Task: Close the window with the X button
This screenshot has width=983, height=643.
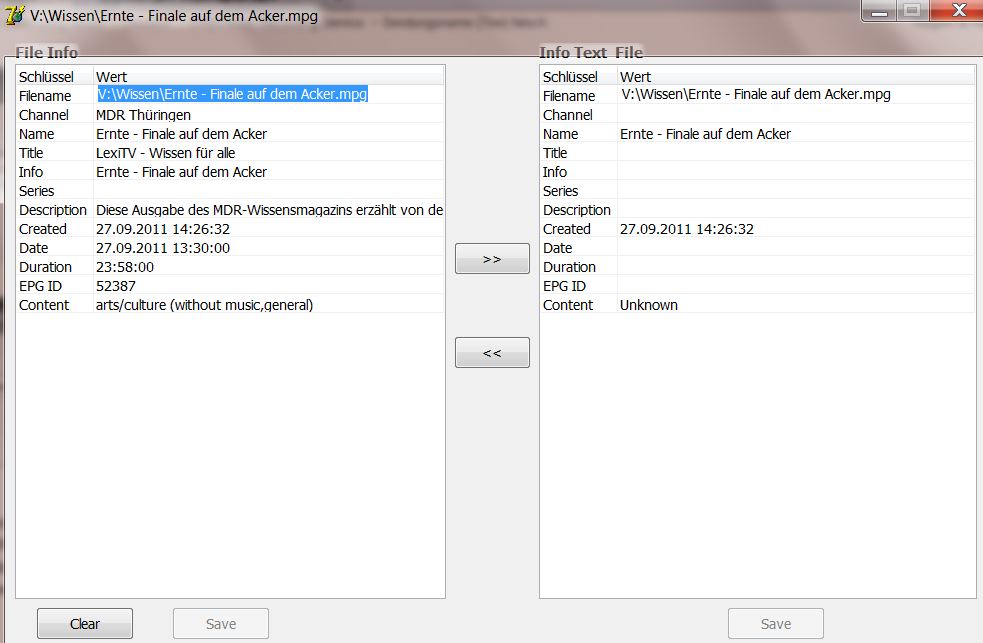Action: click(958, 10)
